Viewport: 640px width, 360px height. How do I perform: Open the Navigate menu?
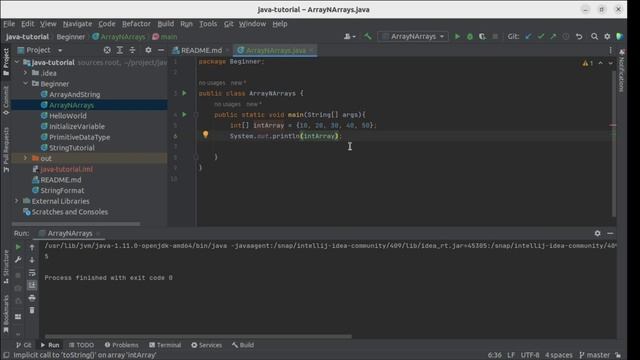point(77,24)
